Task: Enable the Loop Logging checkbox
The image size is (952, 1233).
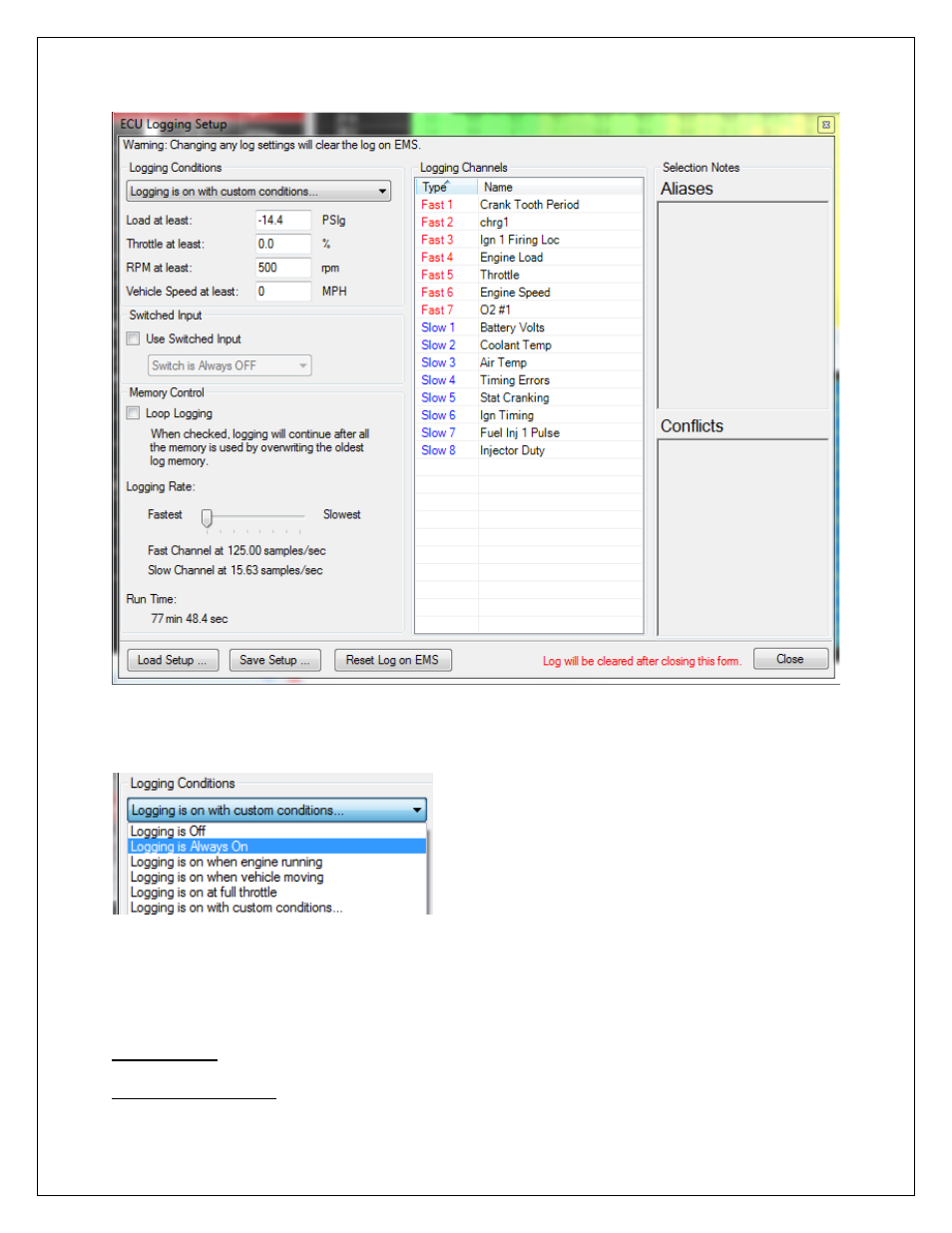Action: click(x=133, y=412)
